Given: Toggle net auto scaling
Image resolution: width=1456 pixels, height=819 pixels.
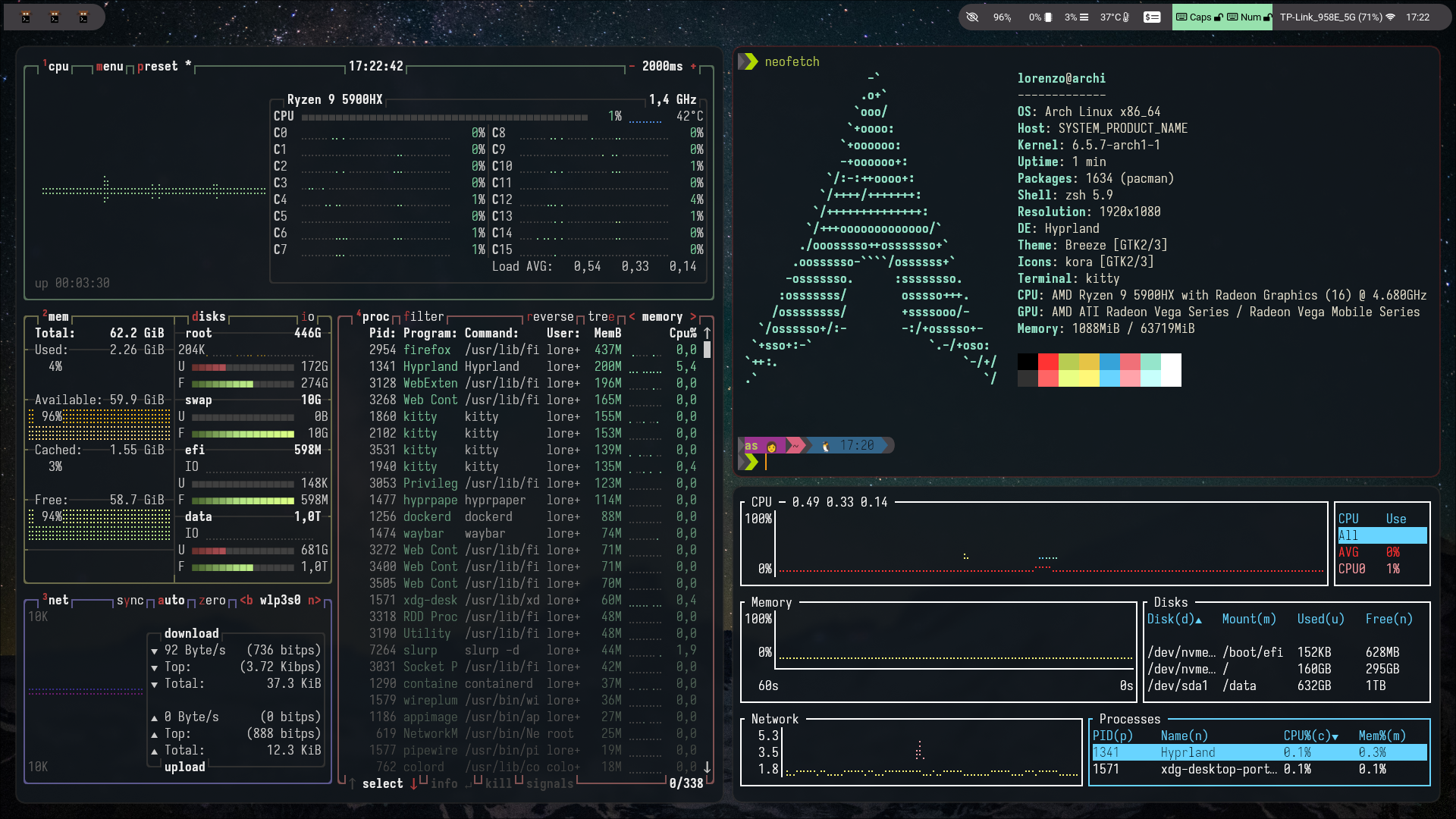Looking at the screenshot, I should pos(171,600).
